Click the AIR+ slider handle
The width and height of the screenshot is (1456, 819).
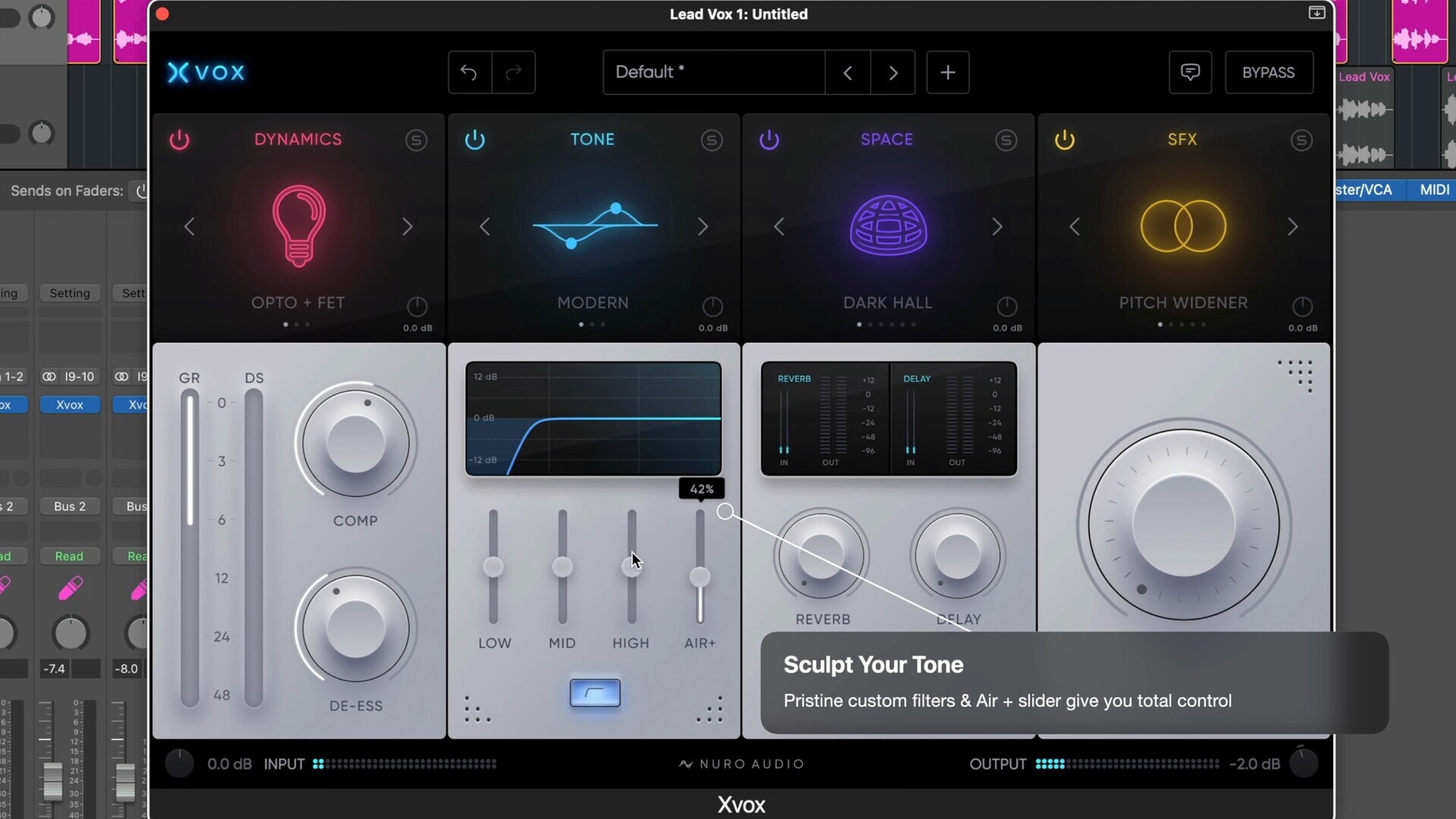click(x=699, y=577)
